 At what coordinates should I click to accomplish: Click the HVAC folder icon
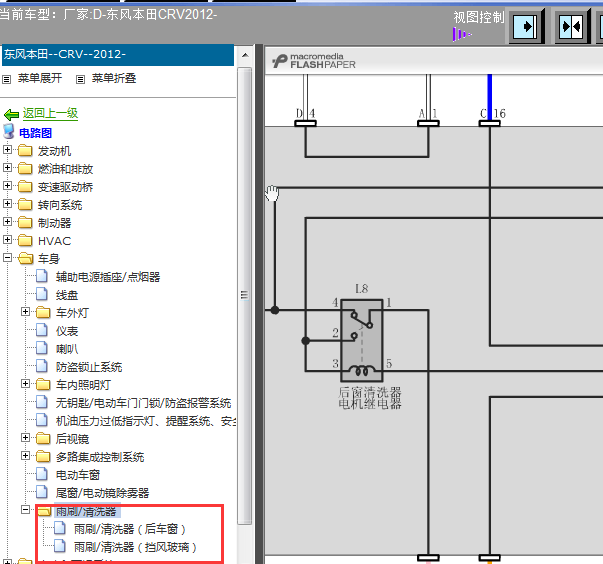point(25,241)
